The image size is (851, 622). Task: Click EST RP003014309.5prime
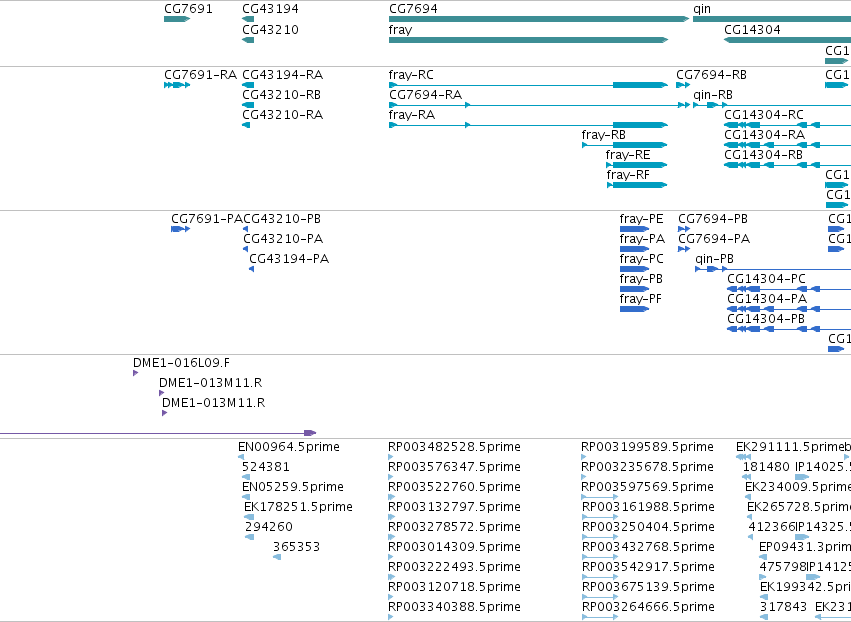click(454, 547)
